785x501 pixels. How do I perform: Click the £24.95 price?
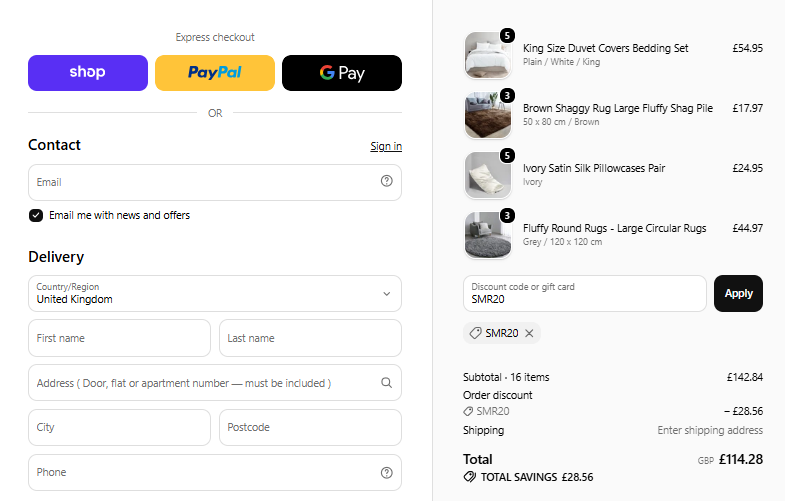click(x=747, y=169)
